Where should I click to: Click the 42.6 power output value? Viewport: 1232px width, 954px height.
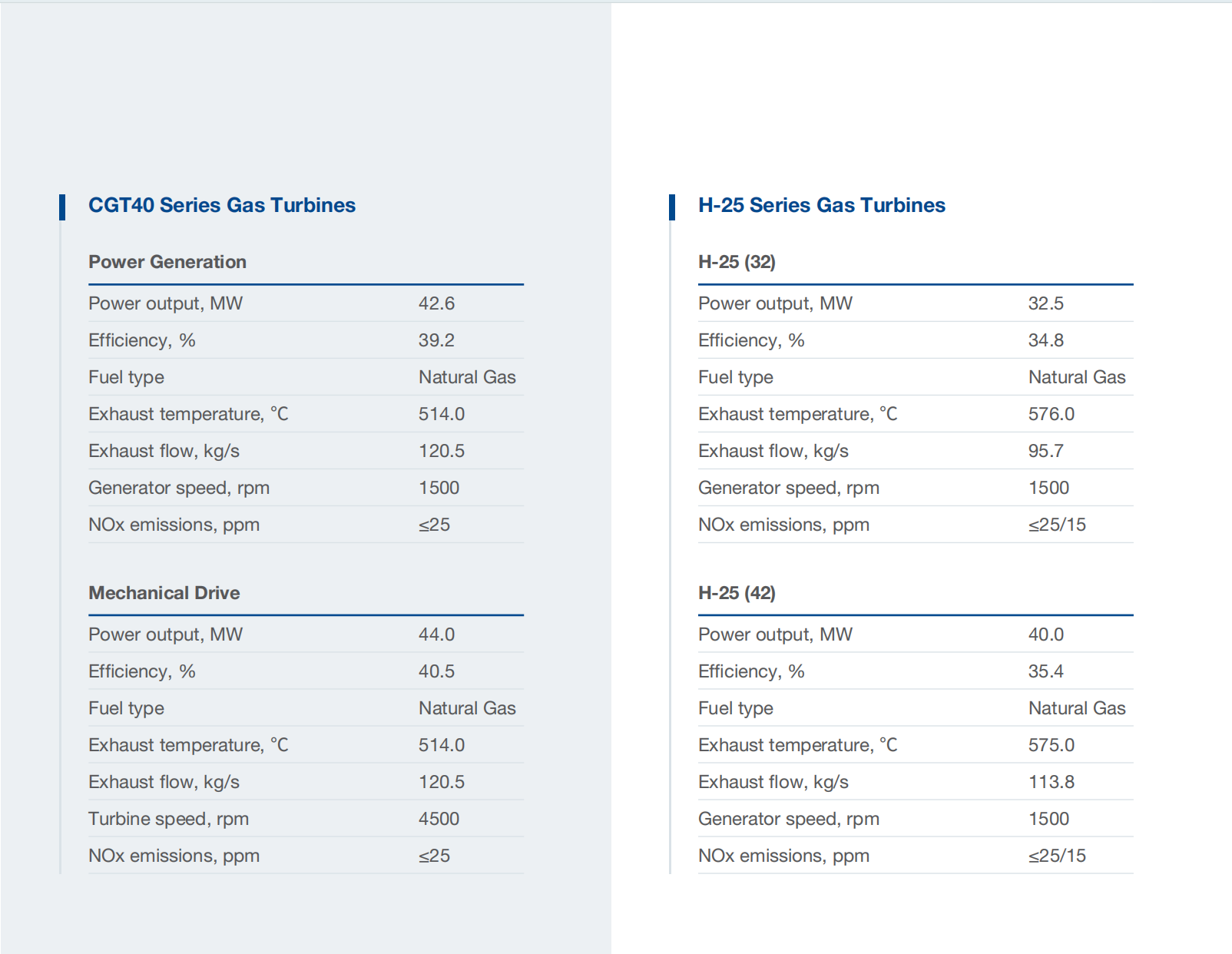pyautogui.click(x=436, y=303)
